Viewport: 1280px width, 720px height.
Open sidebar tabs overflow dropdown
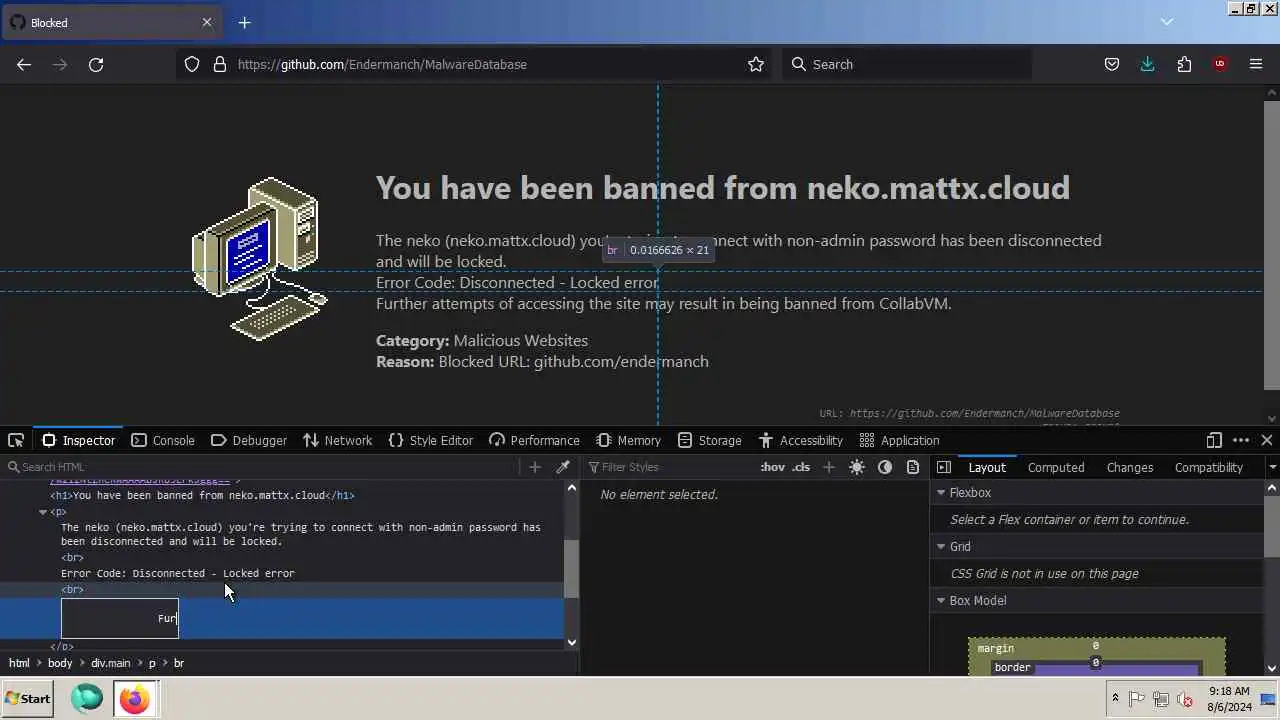(1272, 467)
